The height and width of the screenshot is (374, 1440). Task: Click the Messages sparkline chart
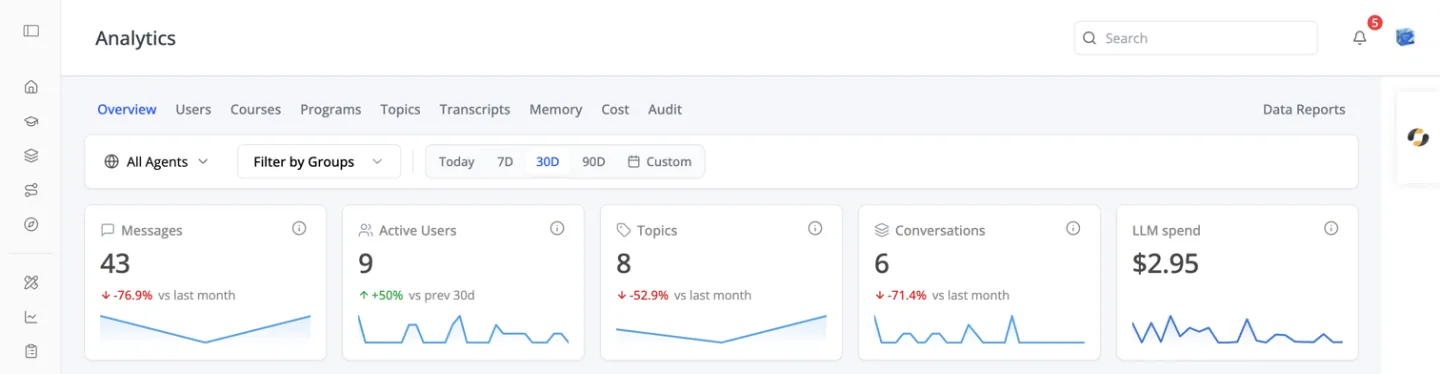pos(205,329)
